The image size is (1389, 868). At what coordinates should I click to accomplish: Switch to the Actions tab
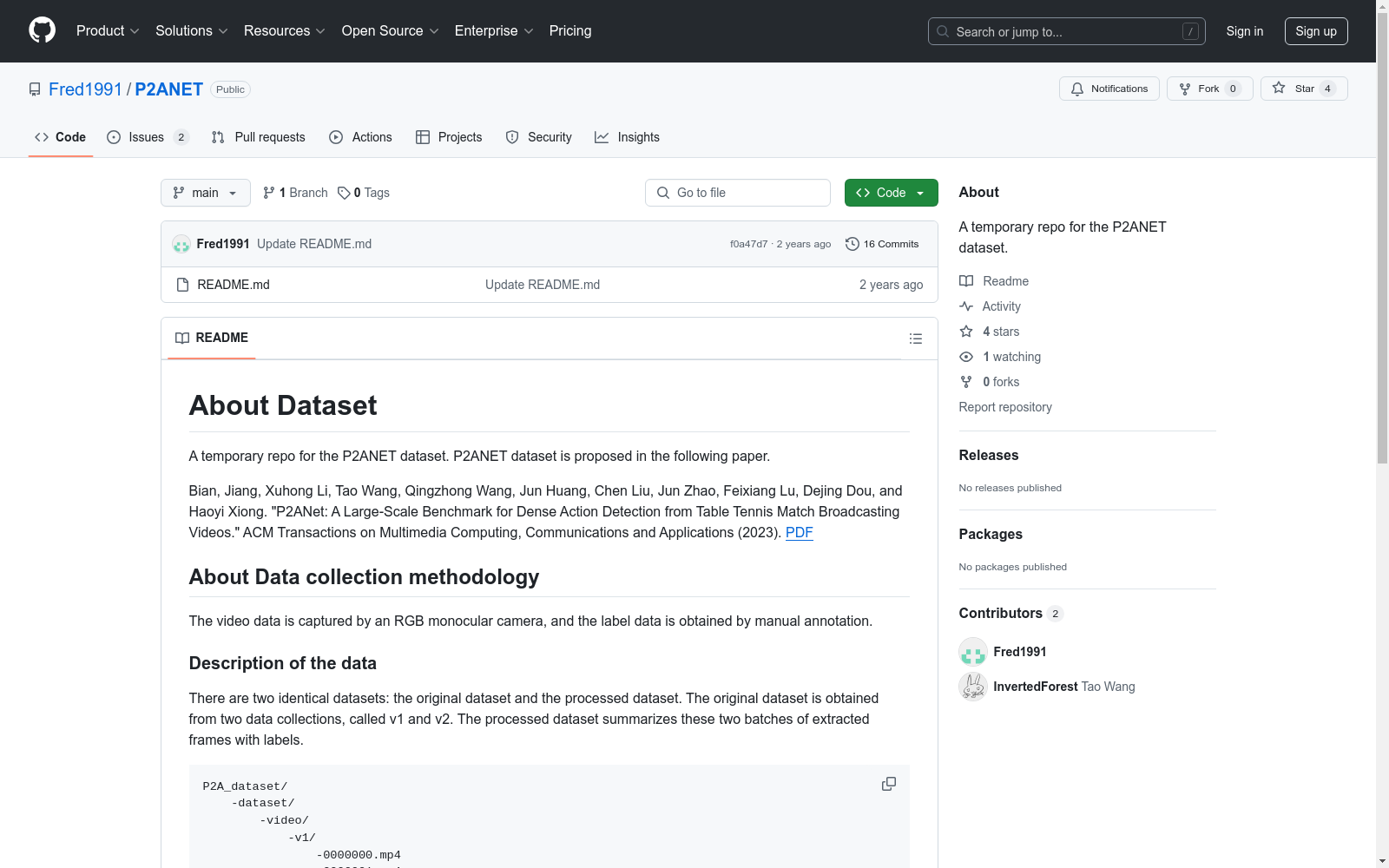pos(361,137)
